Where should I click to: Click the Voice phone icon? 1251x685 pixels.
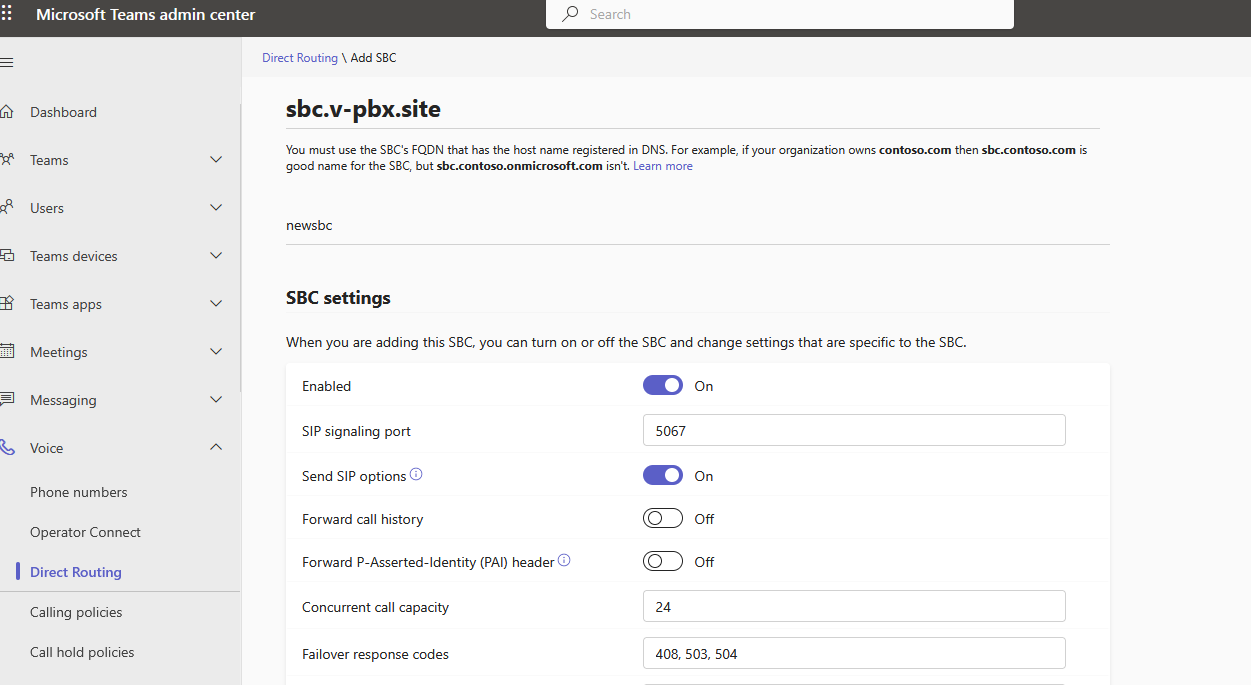click(6, 447)
